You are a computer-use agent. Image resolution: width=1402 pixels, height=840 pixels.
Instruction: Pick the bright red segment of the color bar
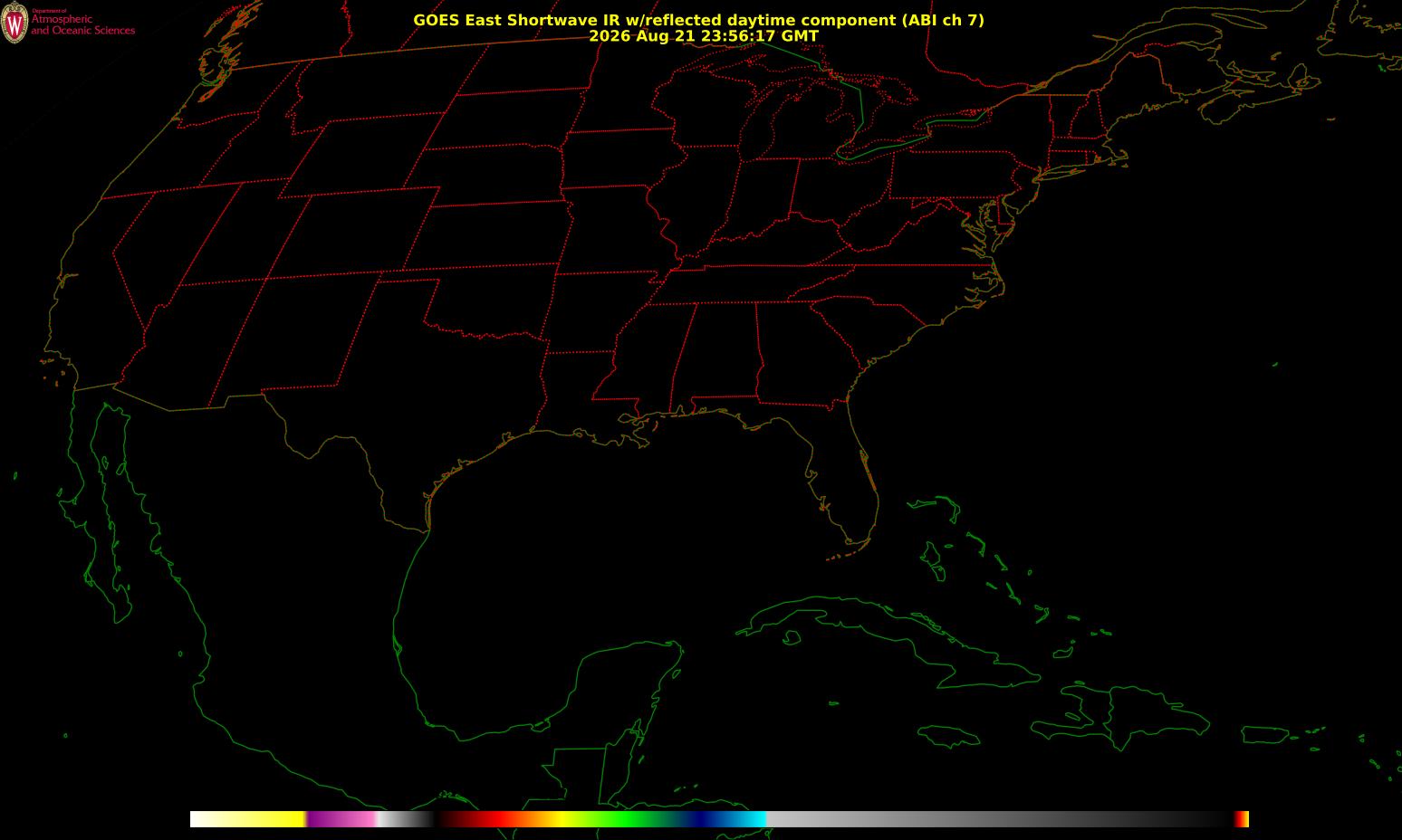tap(489, 819)
